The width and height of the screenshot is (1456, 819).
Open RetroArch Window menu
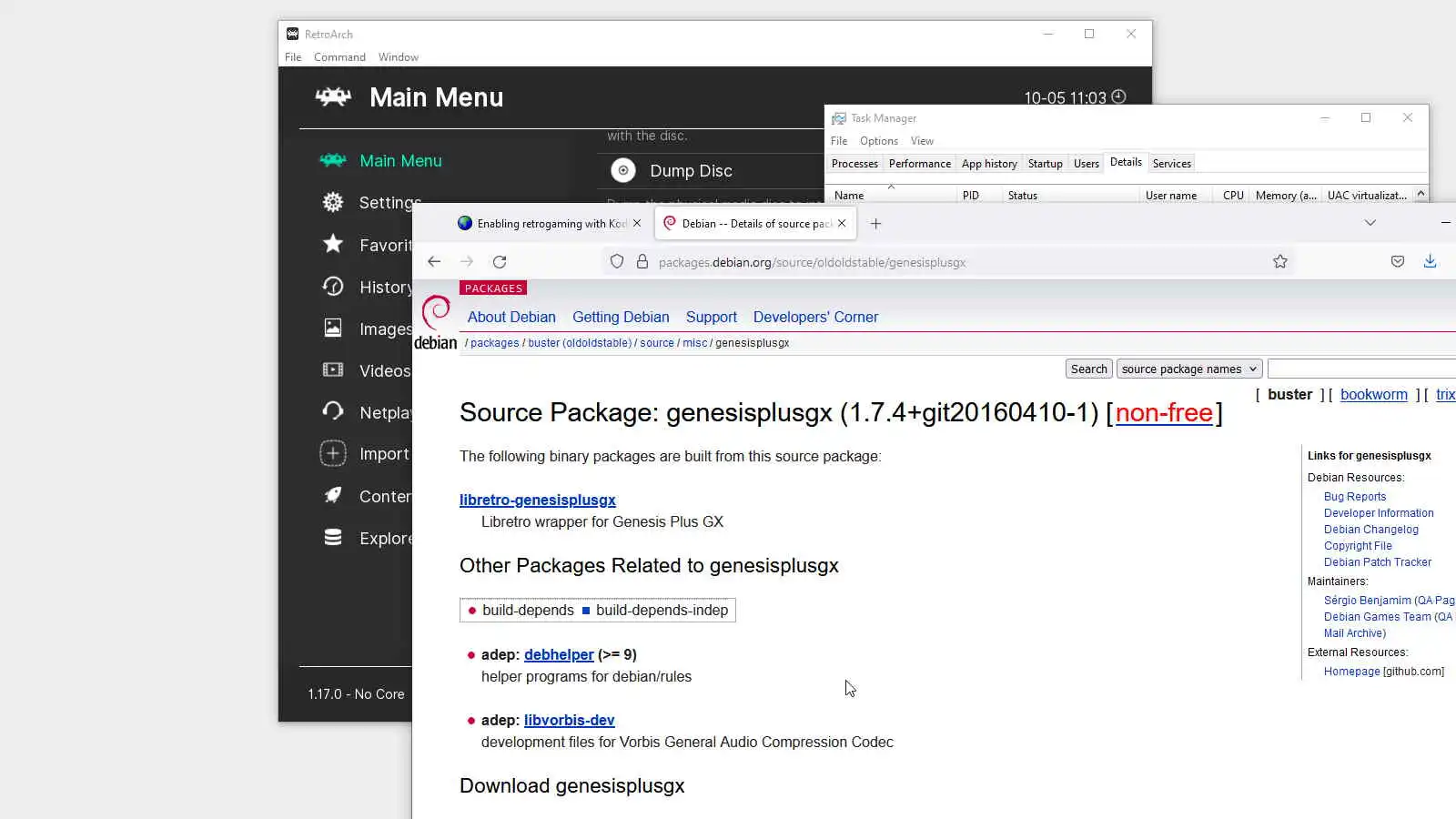coord(399,57)
